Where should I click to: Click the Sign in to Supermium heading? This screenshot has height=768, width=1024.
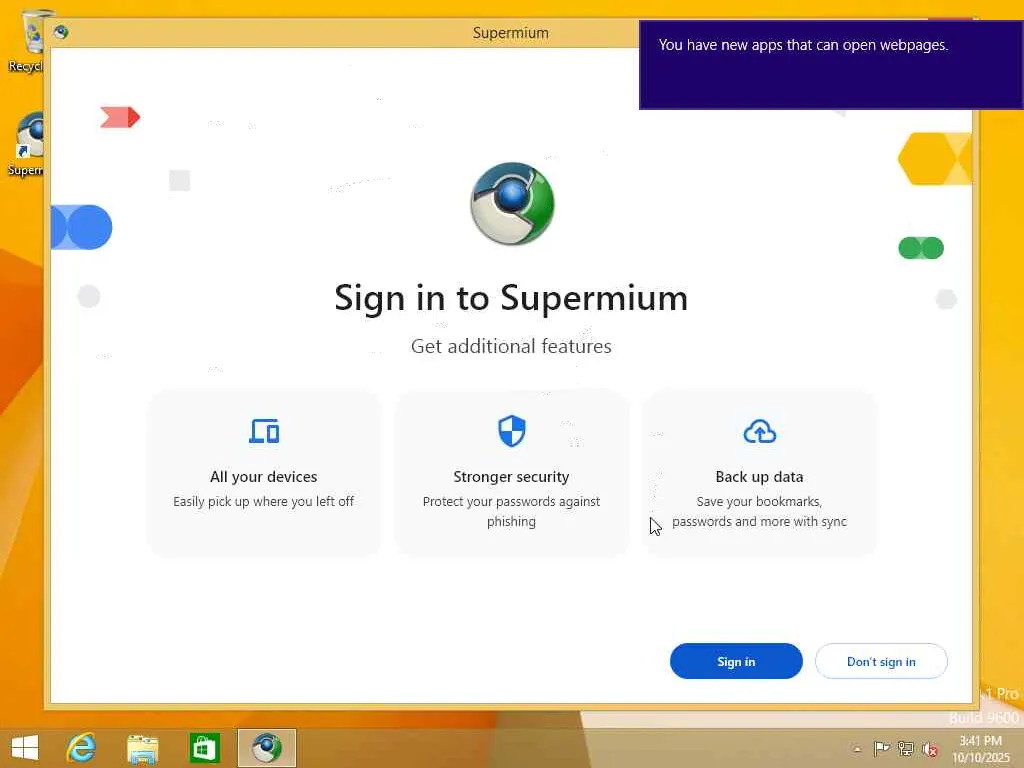click(x=511, y=298)
